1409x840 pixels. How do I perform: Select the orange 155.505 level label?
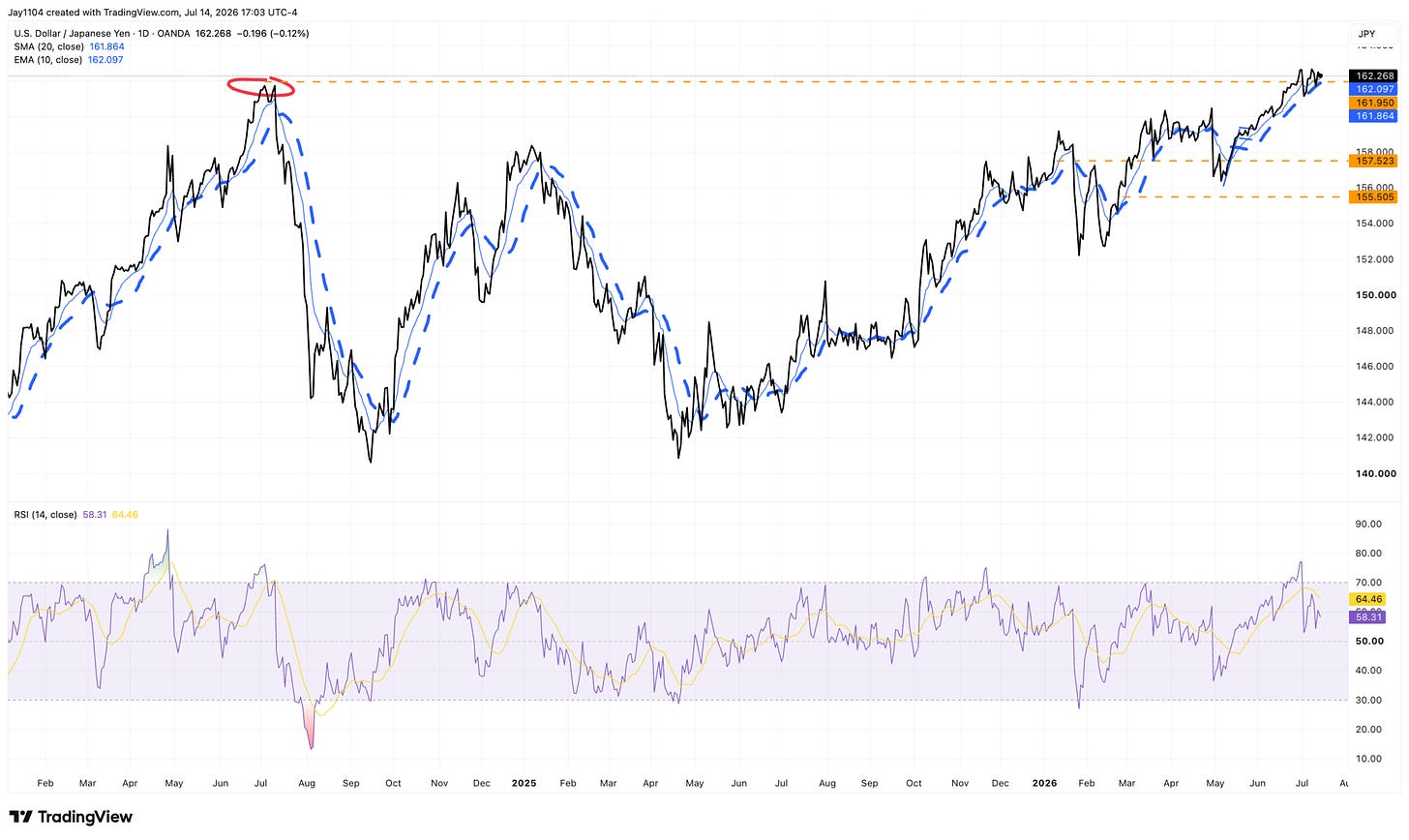click(x=1374, y=196)
